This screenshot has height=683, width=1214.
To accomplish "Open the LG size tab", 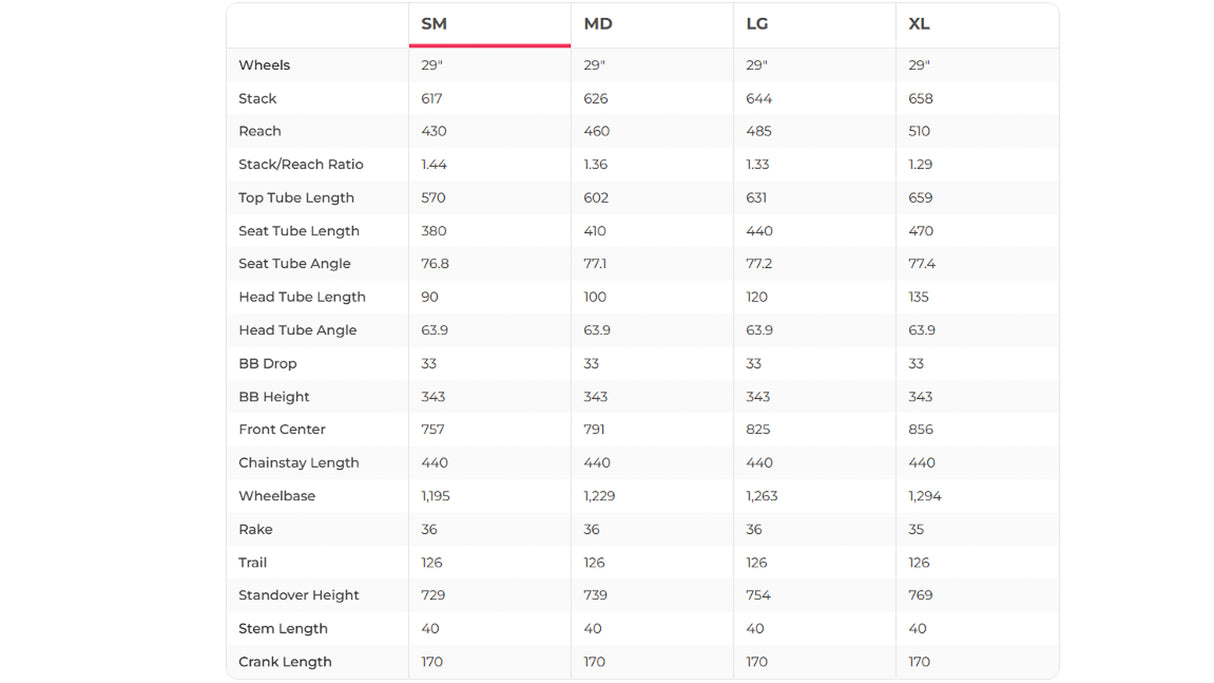I will [757, 24].
